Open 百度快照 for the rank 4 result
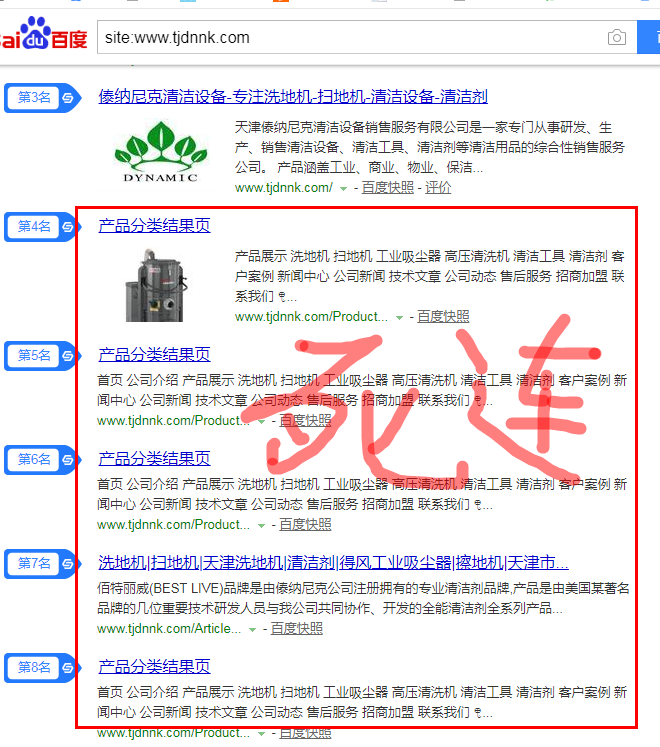The width and height of the screenshot is (660, 747). [x=443, y=316]
